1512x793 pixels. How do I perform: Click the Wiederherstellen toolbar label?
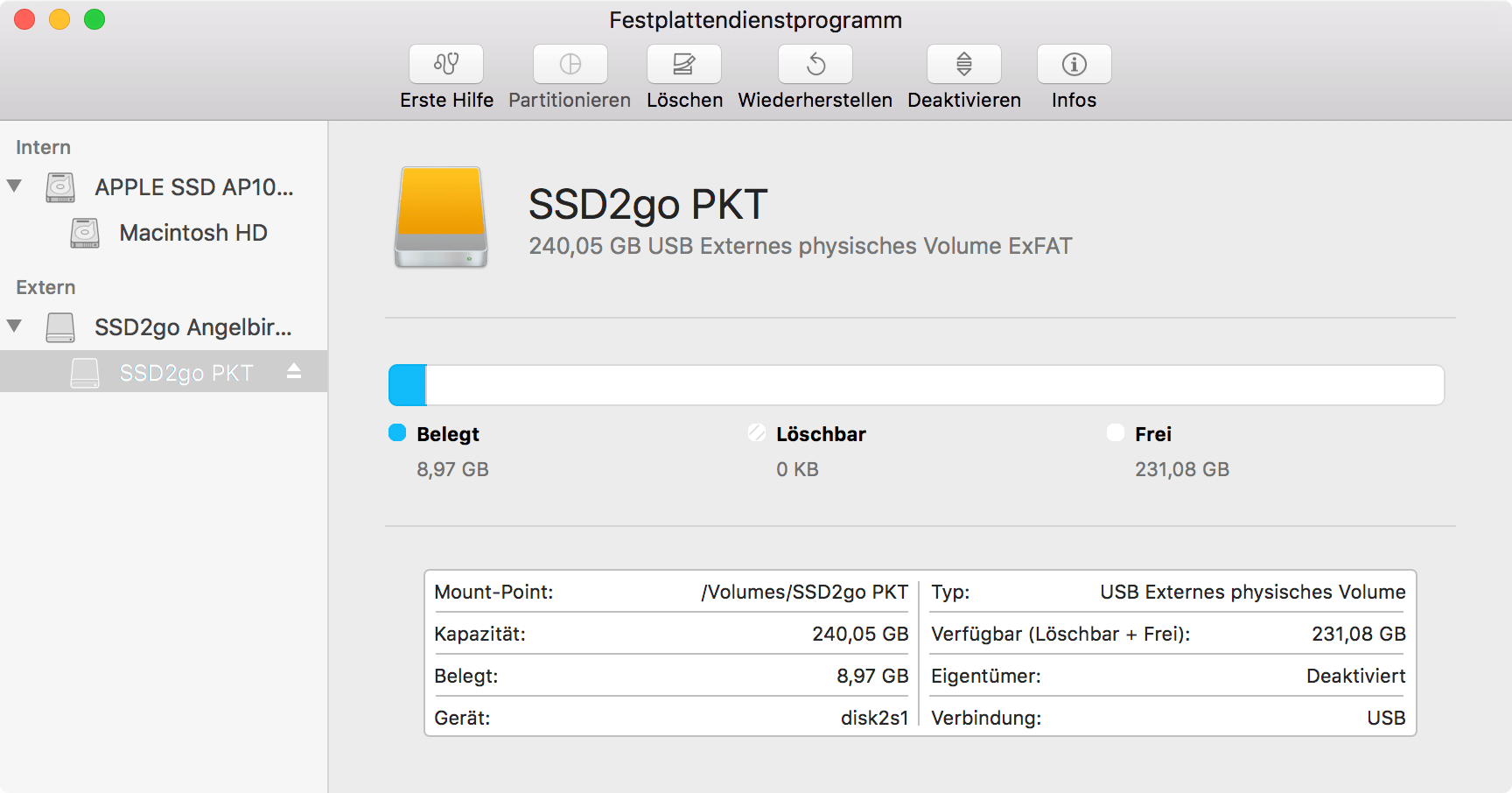[815, 100]
